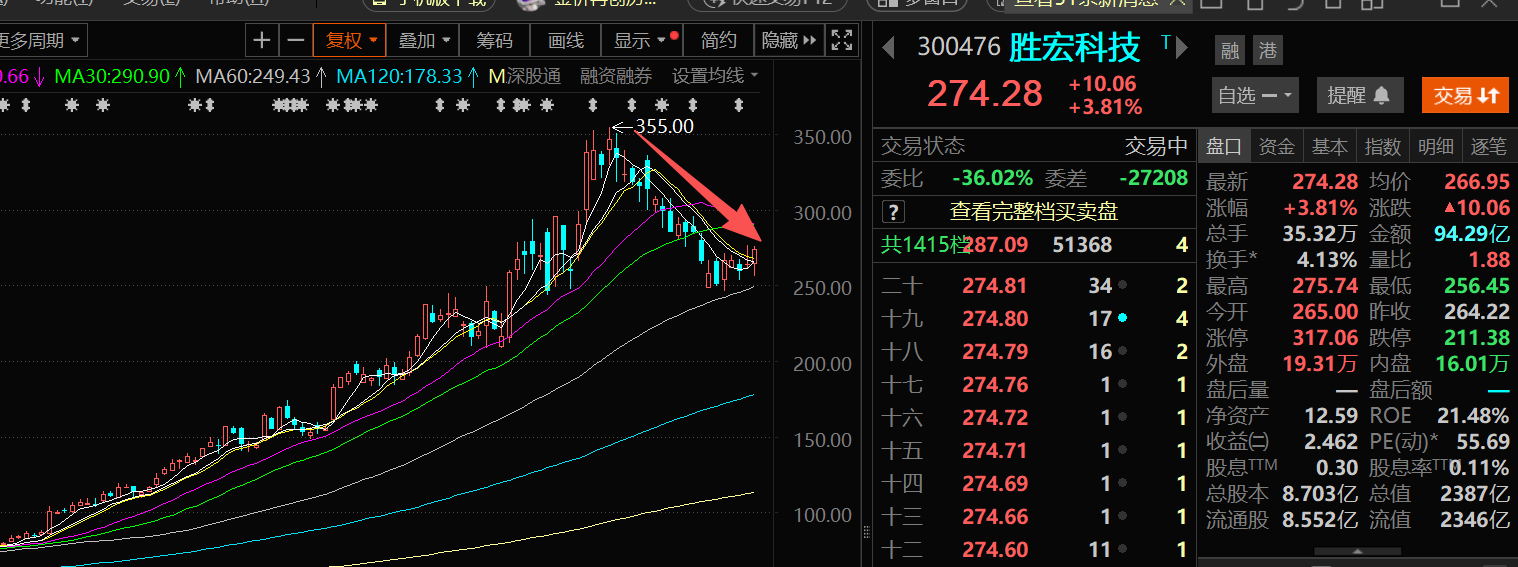Image resolution: width=1518 pixels, height=567 pixels.
Task: Click the 共1415档 order summary row
Action: click(1033, 244)
